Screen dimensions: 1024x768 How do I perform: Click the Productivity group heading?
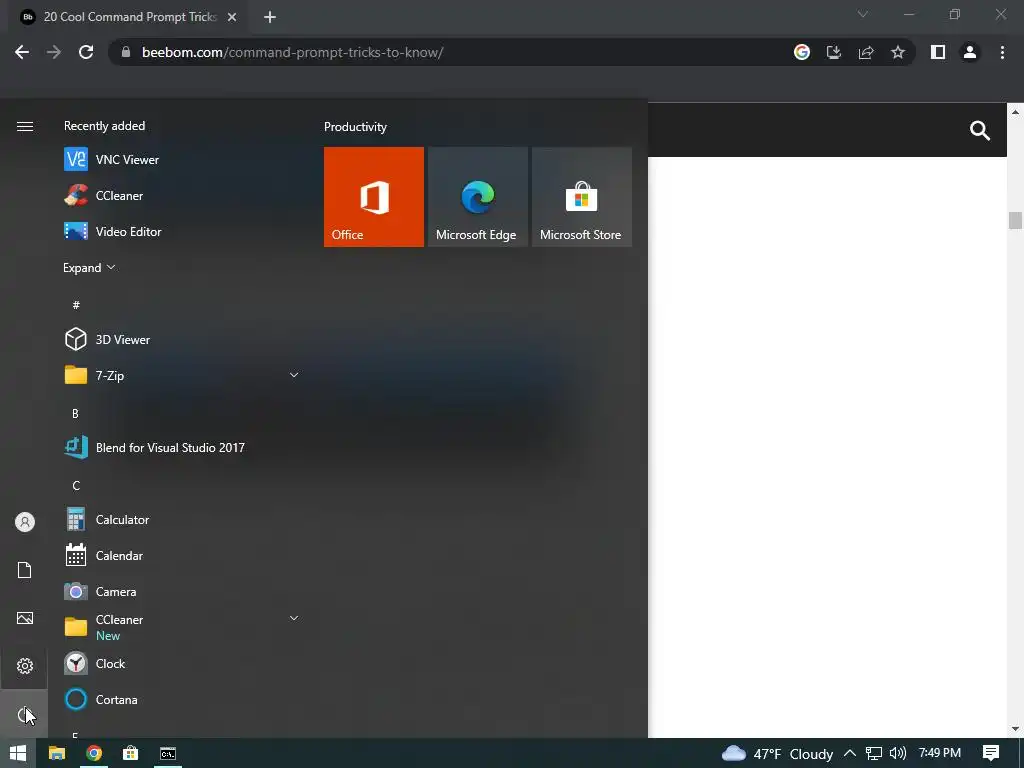(x=355, y=127)
